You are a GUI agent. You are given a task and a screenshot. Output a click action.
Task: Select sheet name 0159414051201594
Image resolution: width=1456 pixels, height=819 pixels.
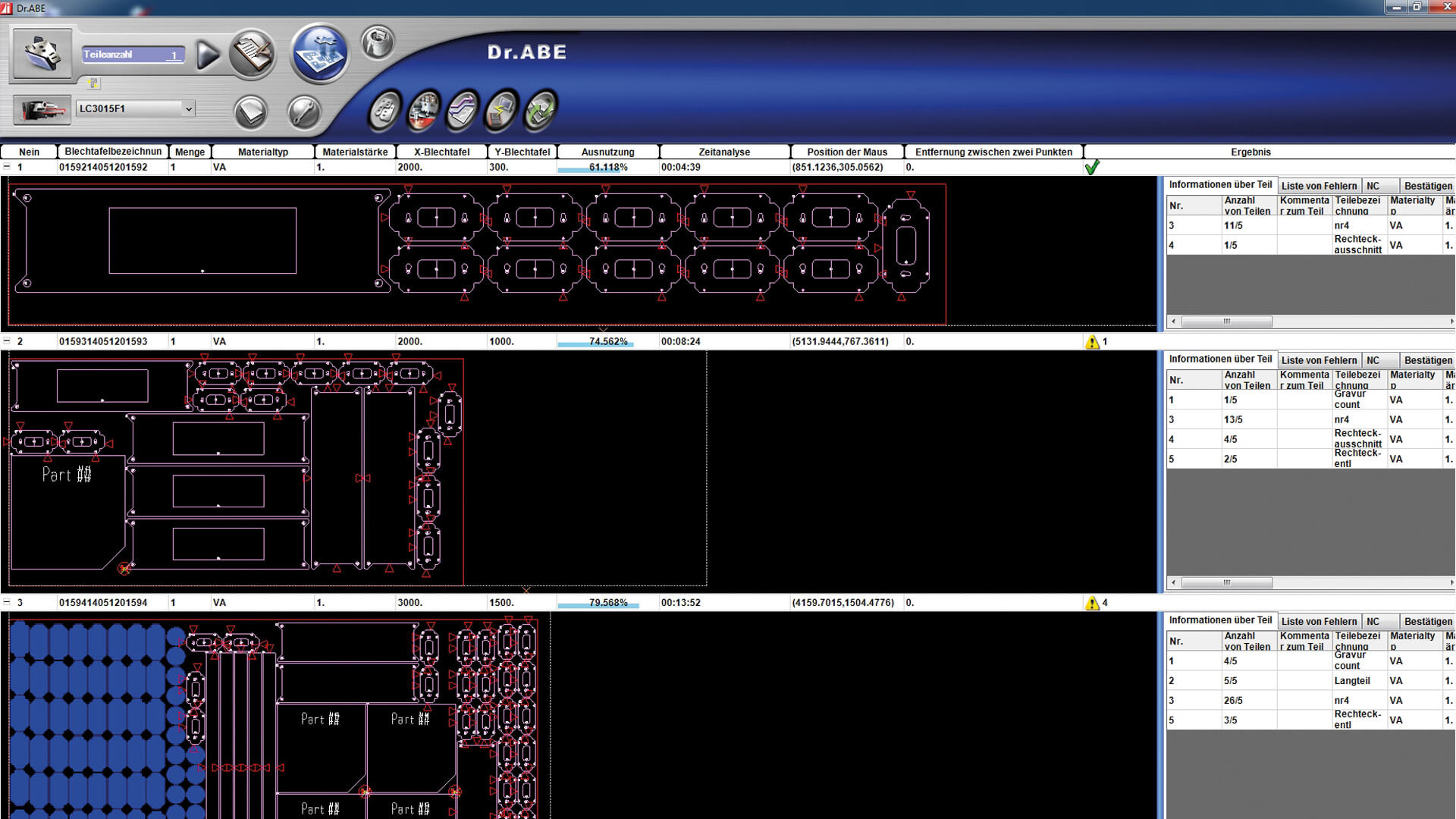point(103,602)
